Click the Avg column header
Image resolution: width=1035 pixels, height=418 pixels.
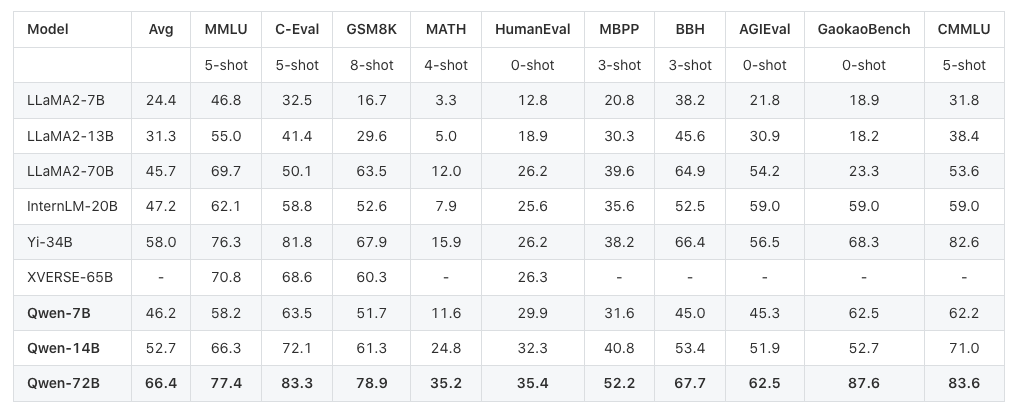pyautogui.click(x=161, y=29)
